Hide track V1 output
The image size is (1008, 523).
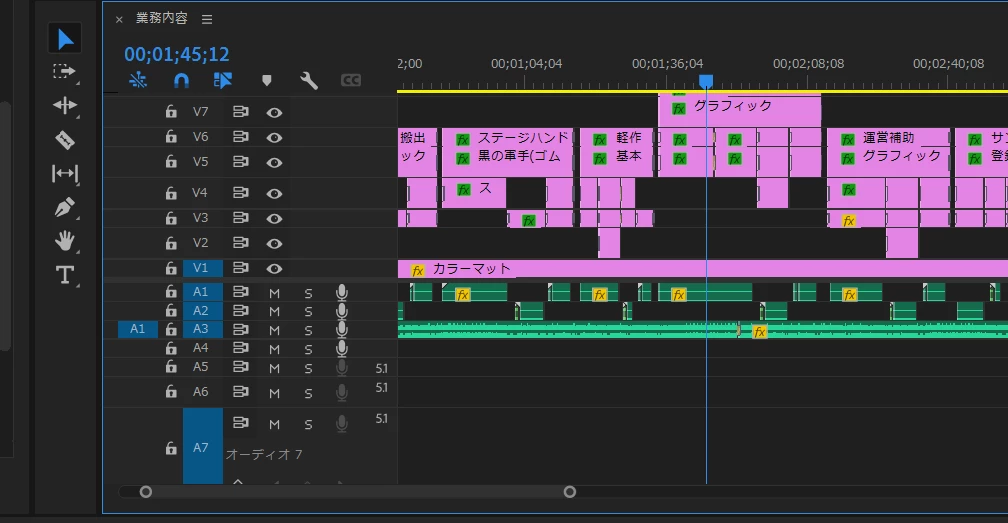coord(274,269)
